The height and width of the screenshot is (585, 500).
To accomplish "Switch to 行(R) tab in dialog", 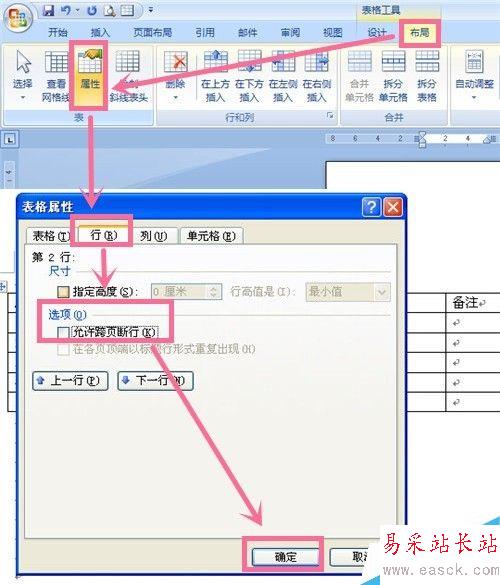I will click(104, 235).
